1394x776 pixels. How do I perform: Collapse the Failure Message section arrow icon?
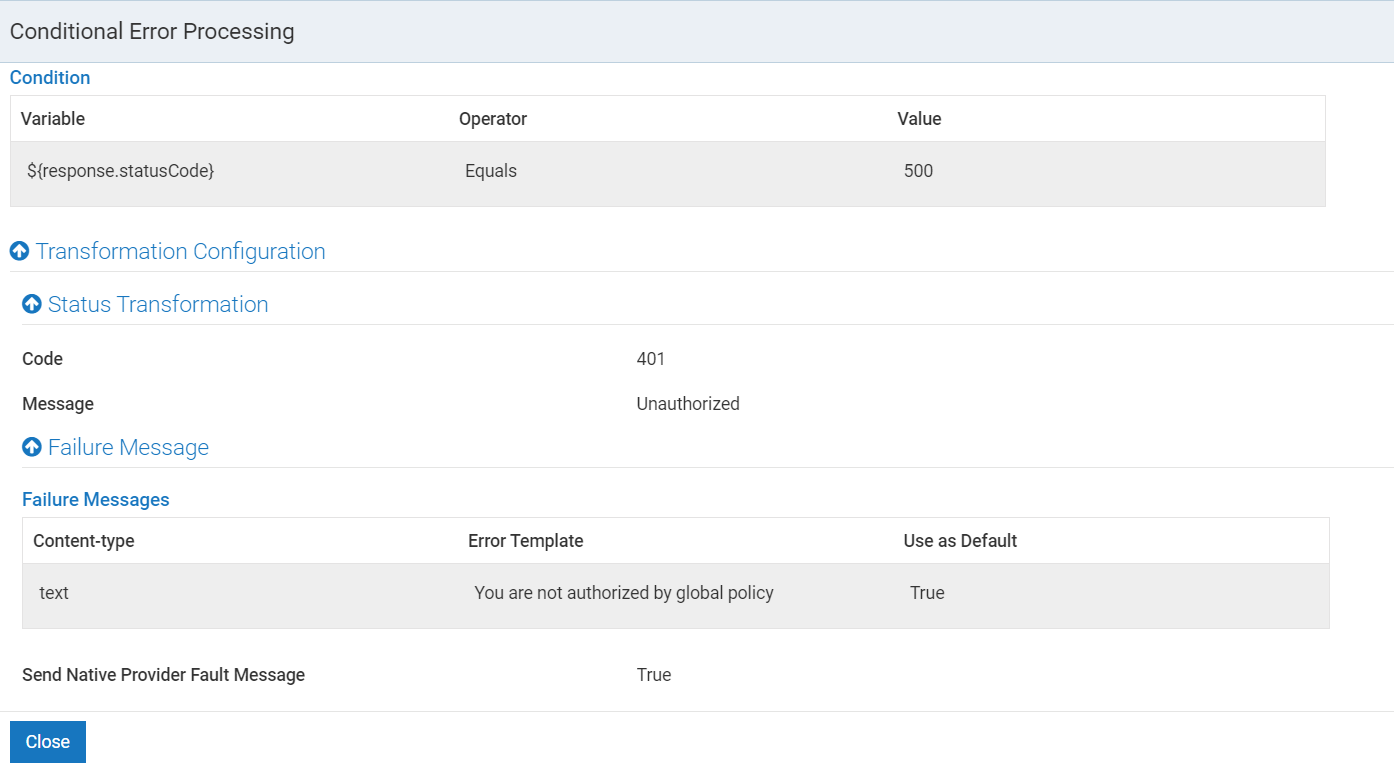tap(31, 447)
